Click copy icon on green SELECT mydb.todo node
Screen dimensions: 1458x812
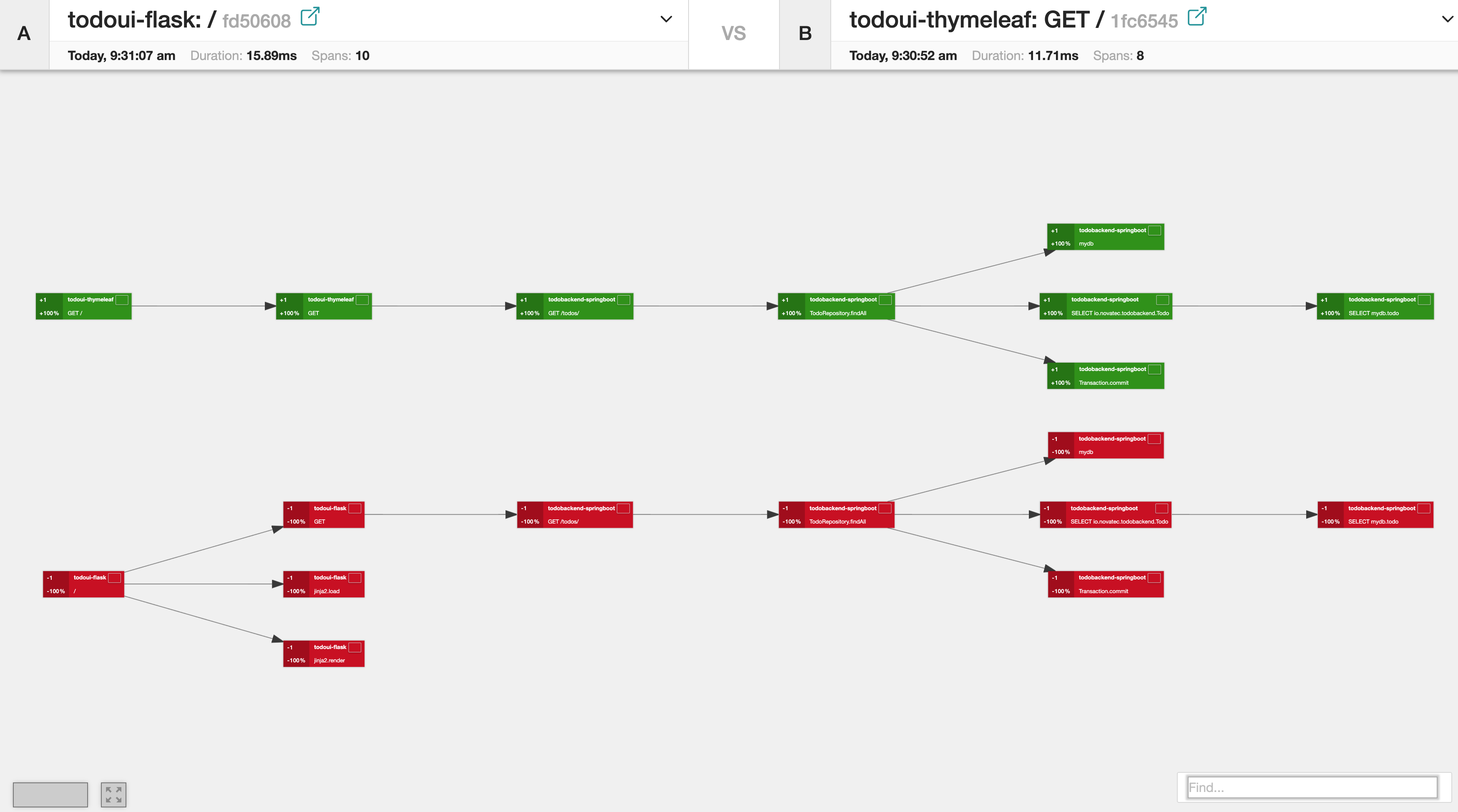click(x=1424, y=300)
